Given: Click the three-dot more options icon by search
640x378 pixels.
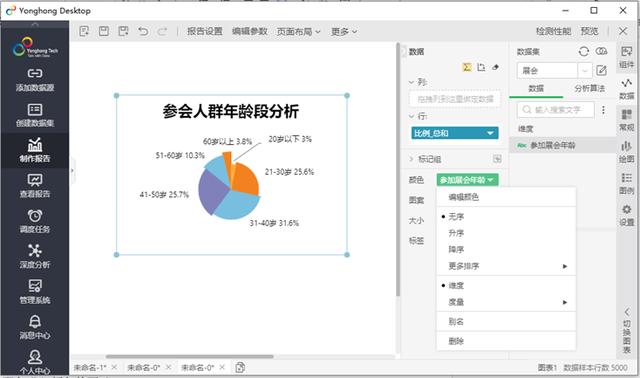Looking at the screenshot, I should (603, 110).
